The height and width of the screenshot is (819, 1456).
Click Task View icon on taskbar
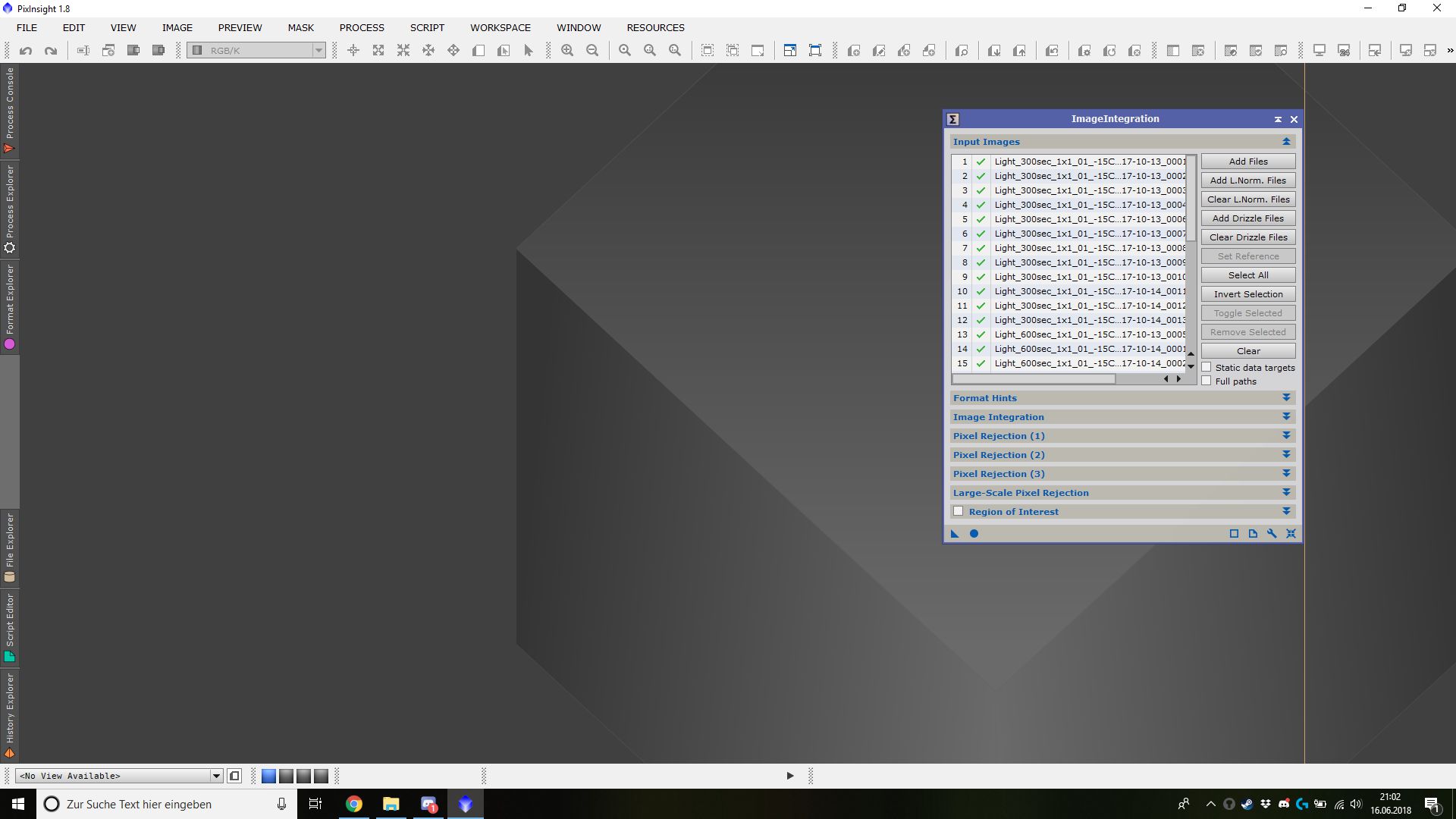pyautogui.click(x=315, y=804)
